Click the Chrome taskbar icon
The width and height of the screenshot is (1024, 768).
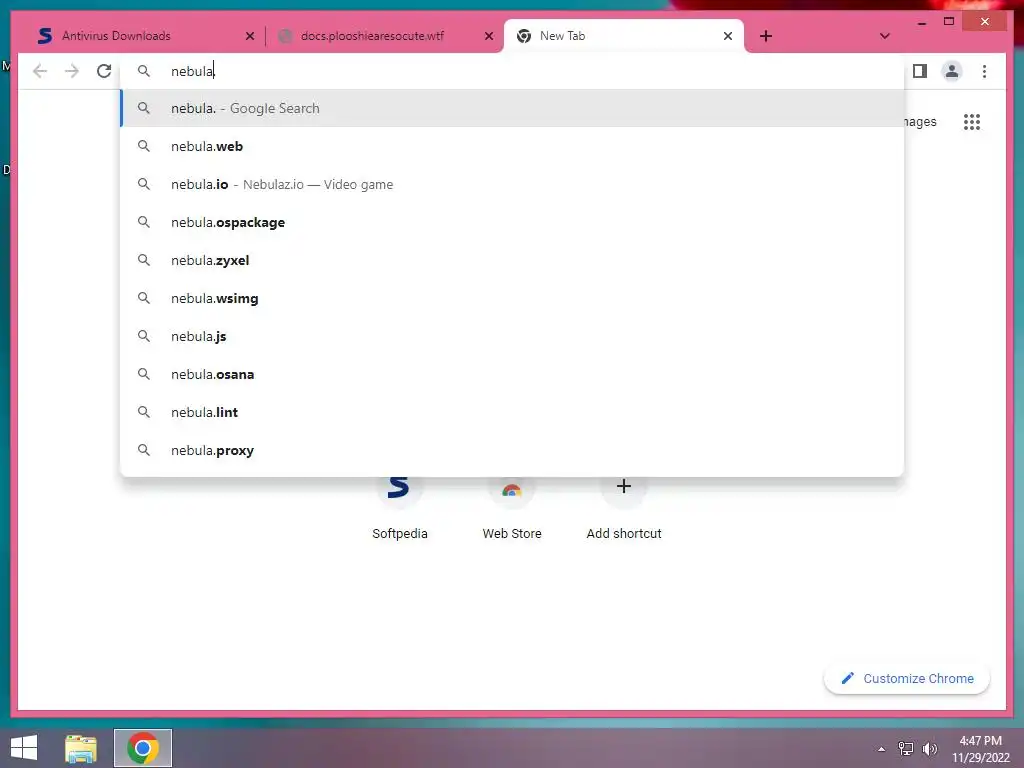point(143,748)
